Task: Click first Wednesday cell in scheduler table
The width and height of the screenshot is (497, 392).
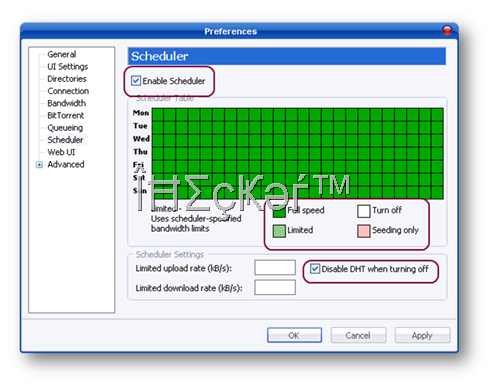Action: click(158, 141)
